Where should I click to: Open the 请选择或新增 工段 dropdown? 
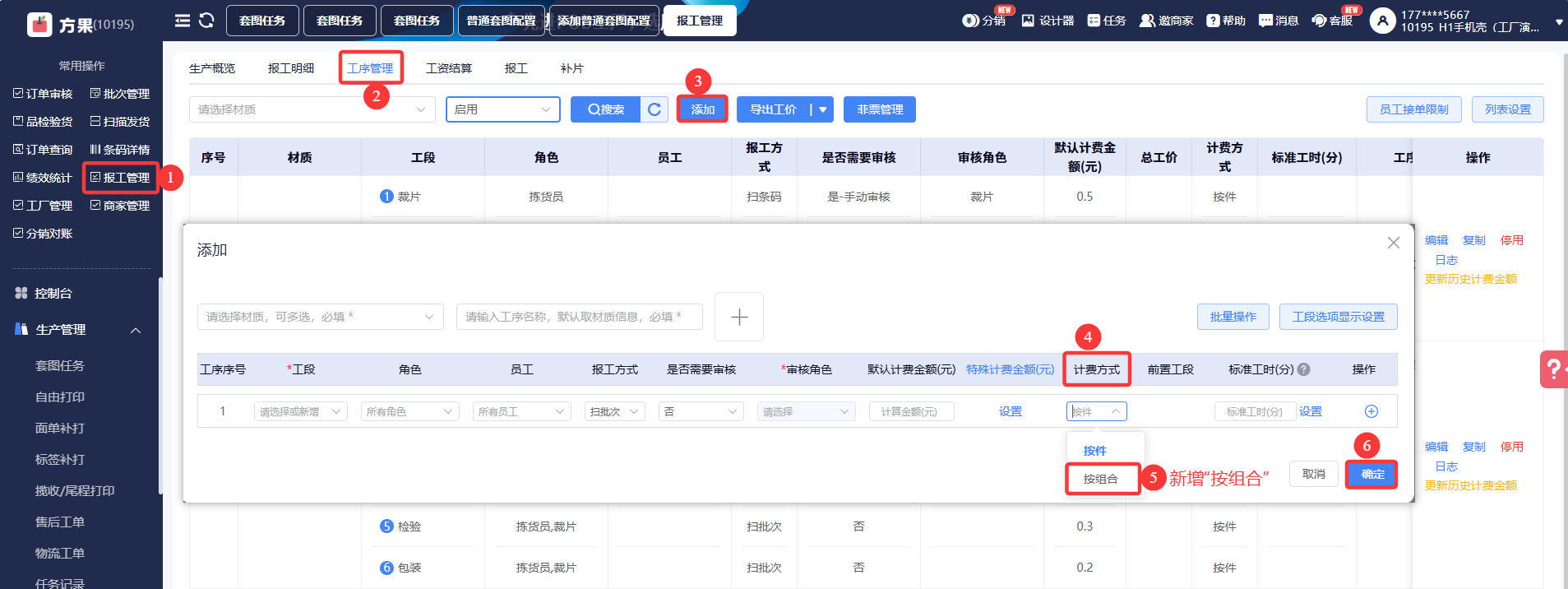coord(301,411)
